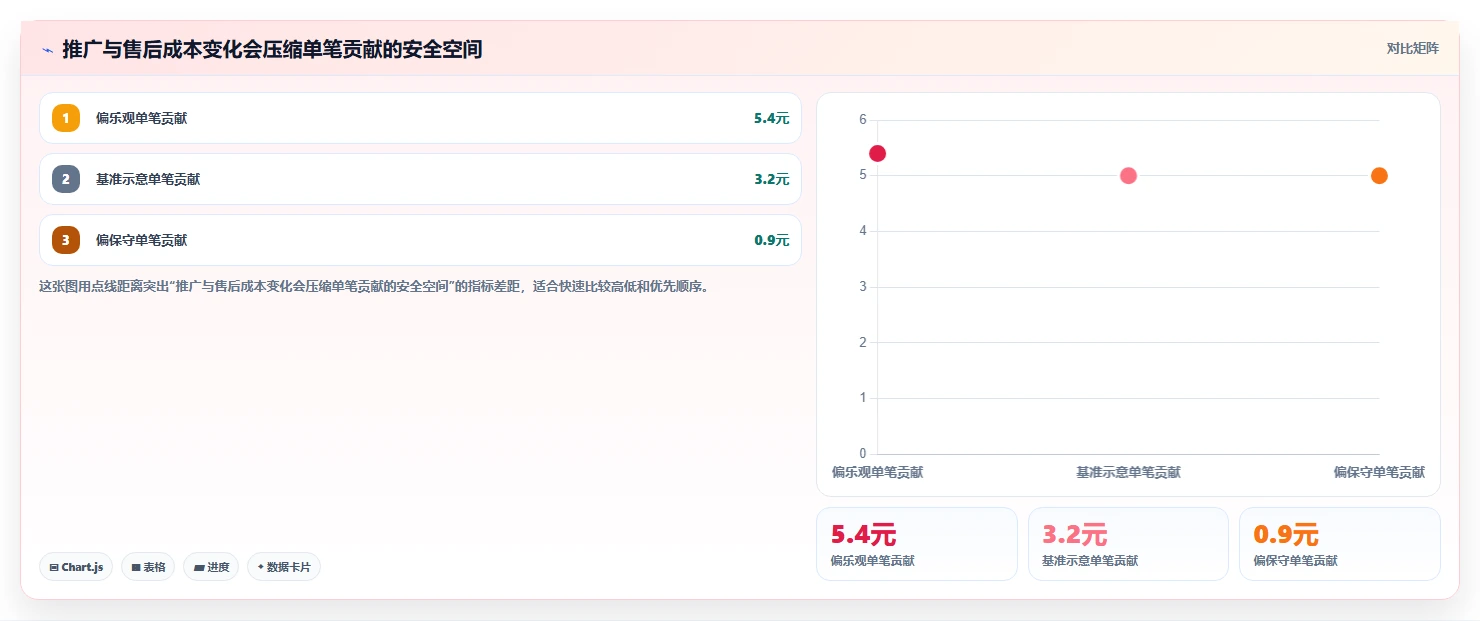Image resolution: width=1480 pixels, height=621 pixels.
Task: Click the lightning icon beside the title
Action: tap(47, 49)
